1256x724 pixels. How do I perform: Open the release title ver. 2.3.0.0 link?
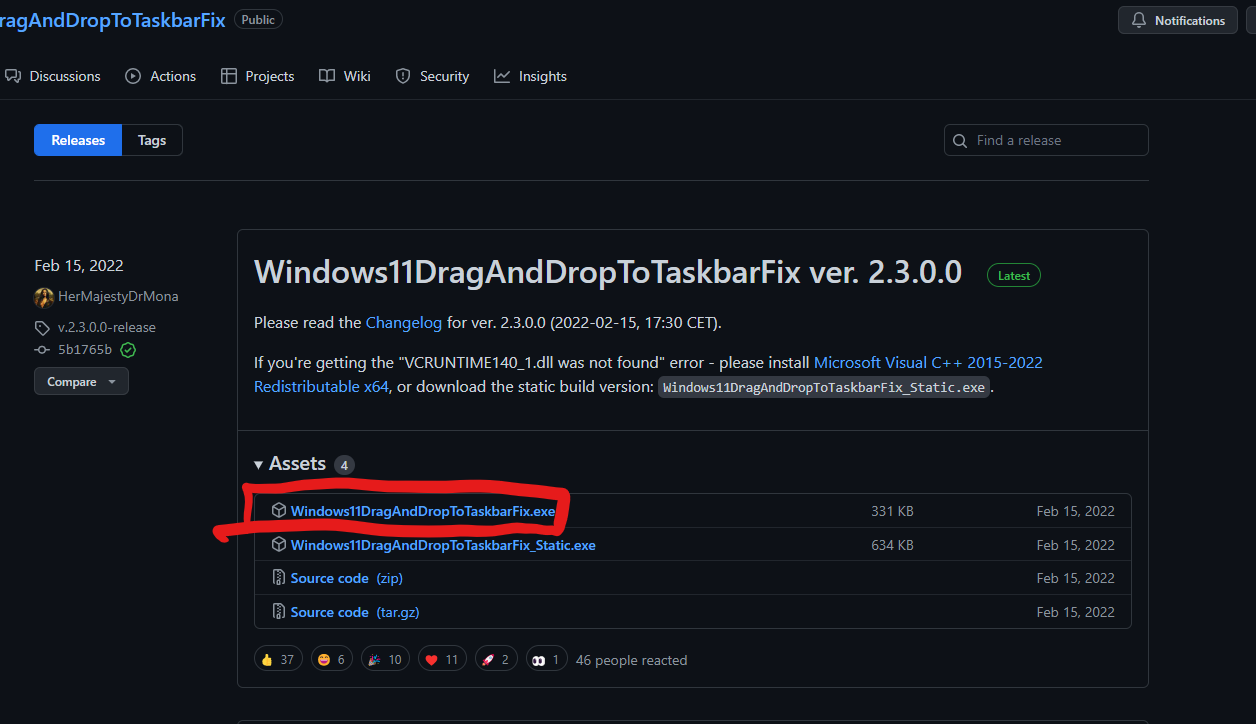(608, 272)
